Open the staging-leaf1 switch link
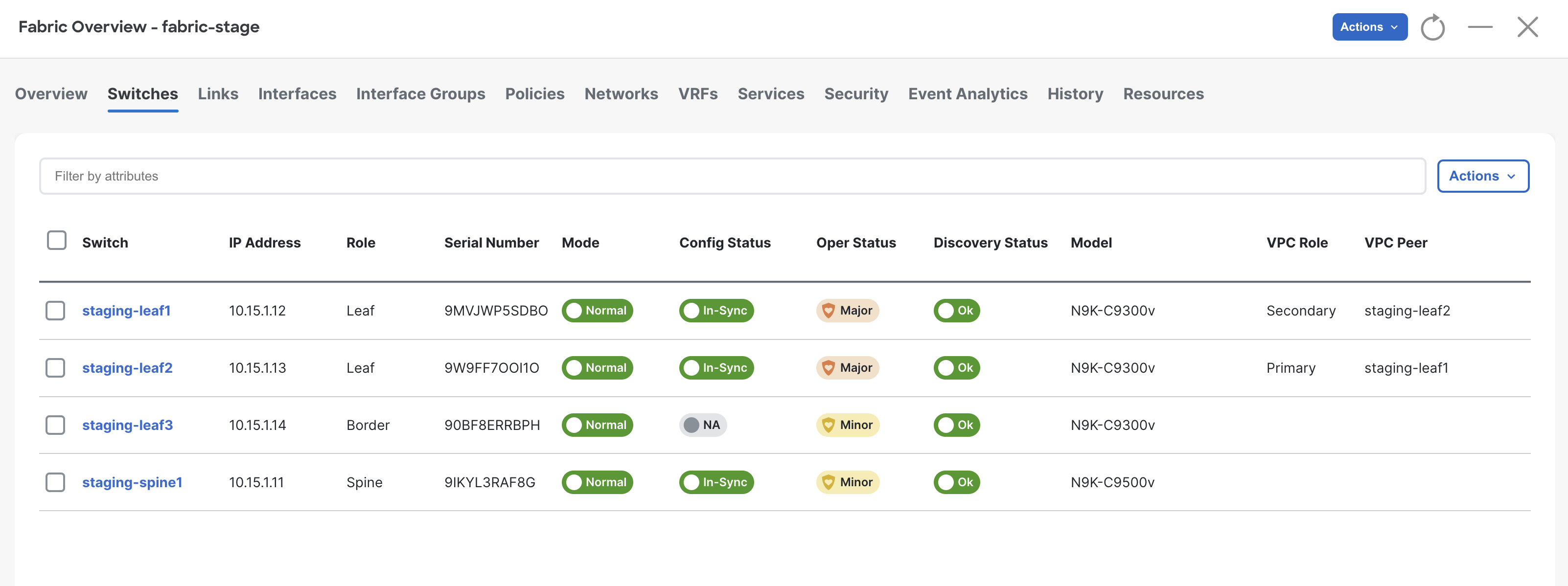 (x=126, y=311)
